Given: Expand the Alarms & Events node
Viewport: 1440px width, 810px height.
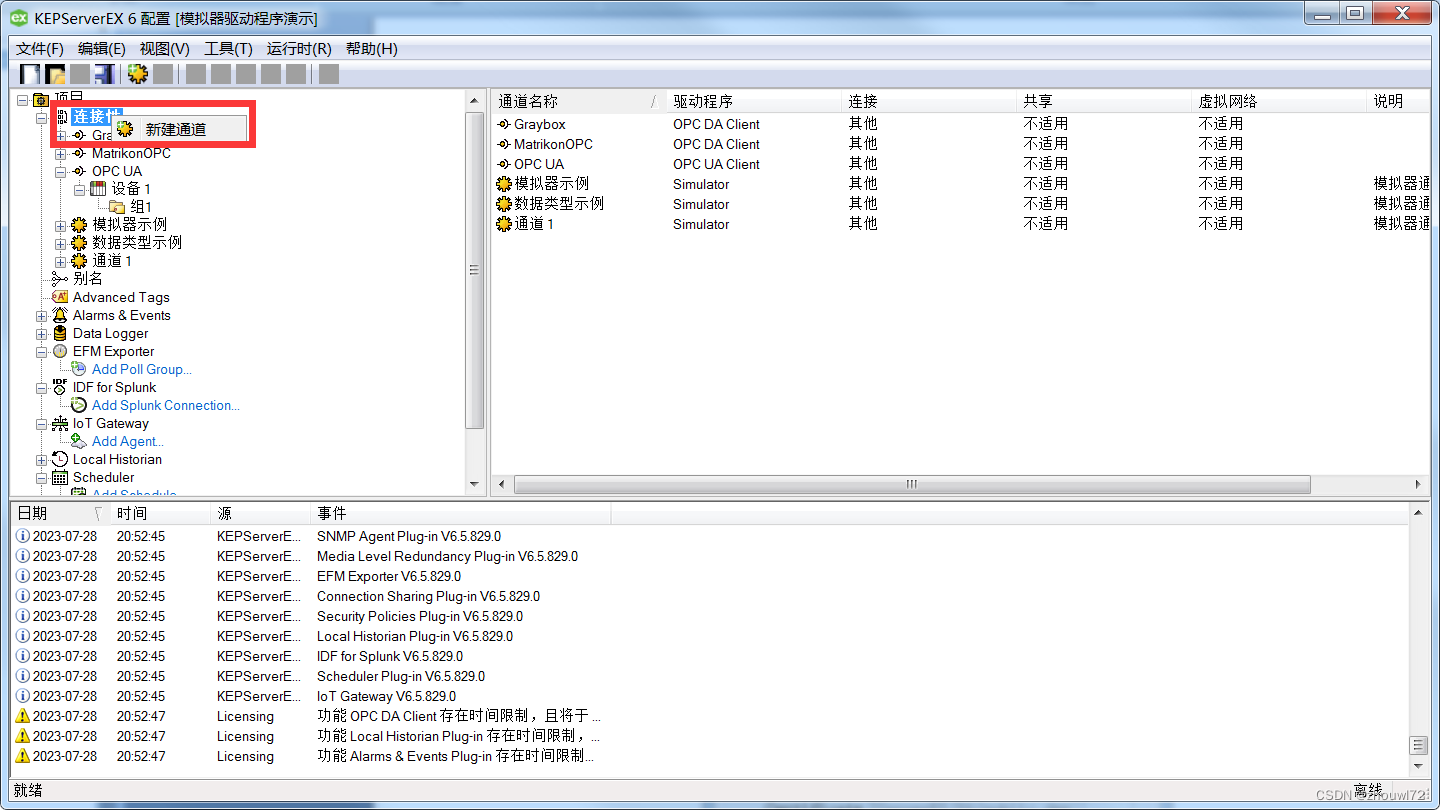Looking at the screenshot, I should click(x=41, y=315).
